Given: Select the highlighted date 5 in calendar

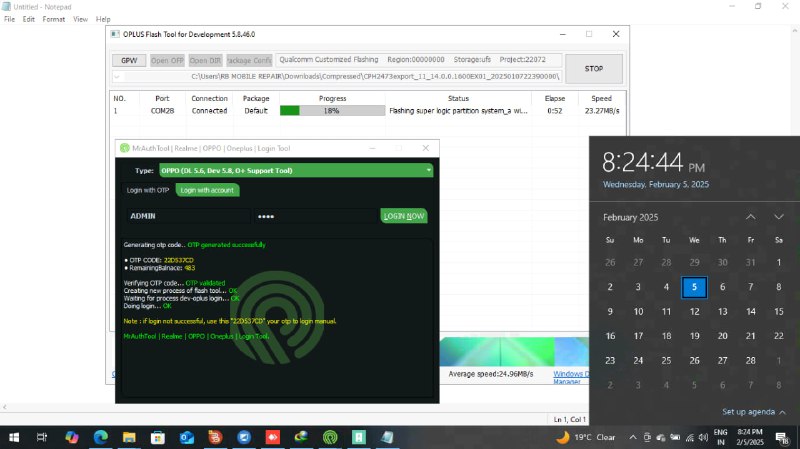Looking at the screenshot, I should pos(694,287).
